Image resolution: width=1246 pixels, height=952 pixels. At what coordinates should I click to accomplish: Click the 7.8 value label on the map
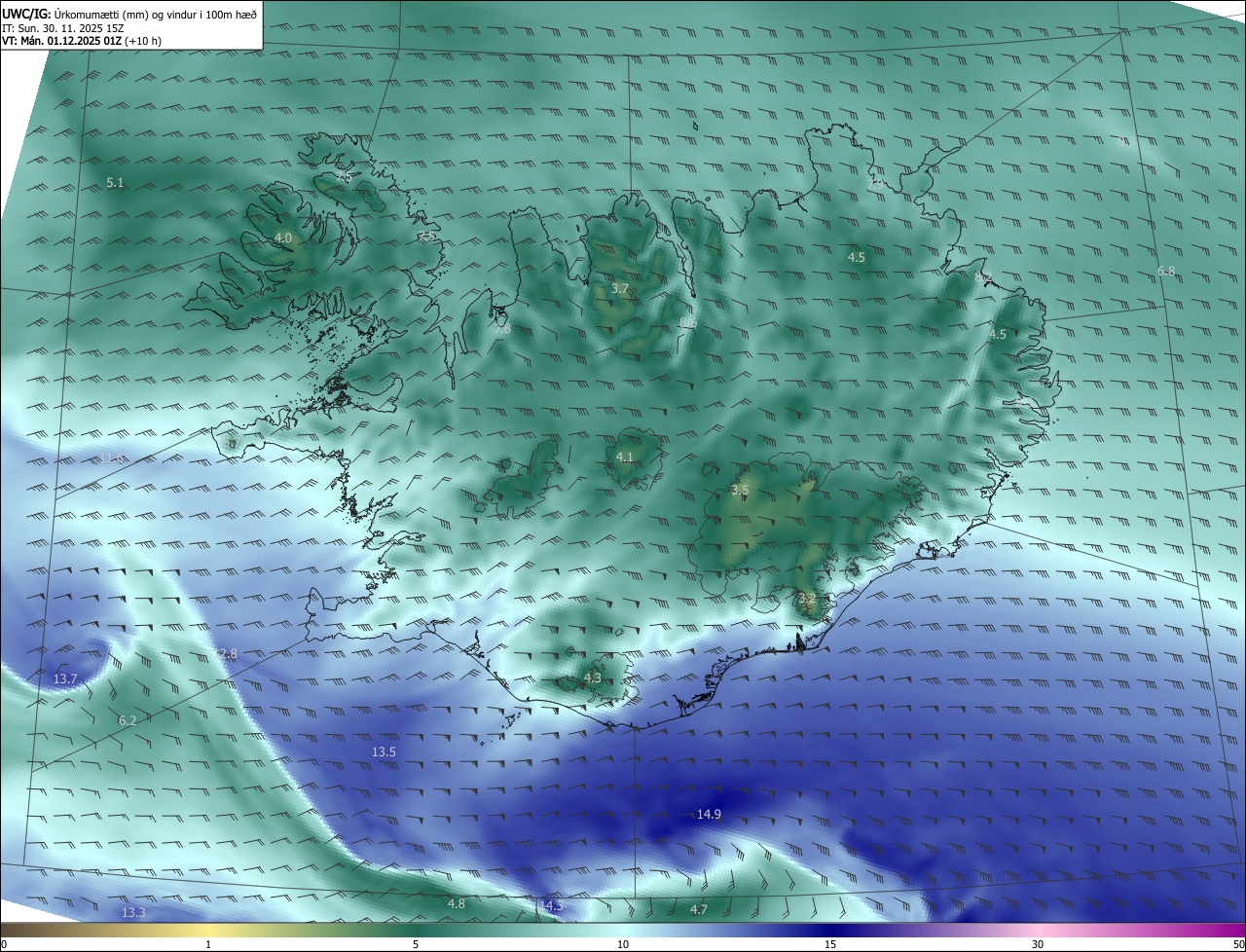[x=502, y=329]
